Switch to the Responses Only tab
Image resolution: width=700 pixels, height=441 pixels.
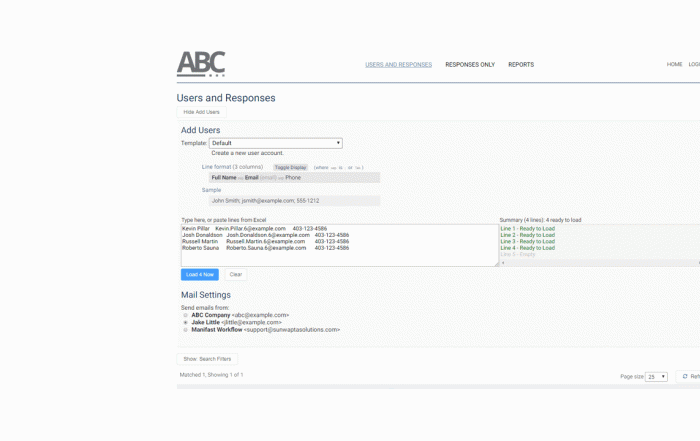(470, 65)
